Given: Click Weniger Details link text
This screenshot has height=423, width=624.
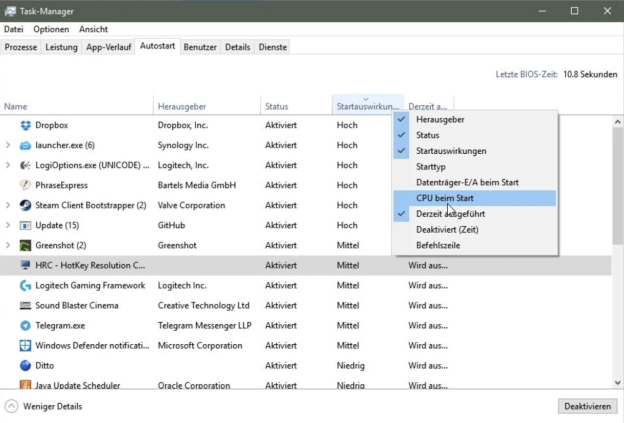Looking at the screenshot, I should [53, 406].
